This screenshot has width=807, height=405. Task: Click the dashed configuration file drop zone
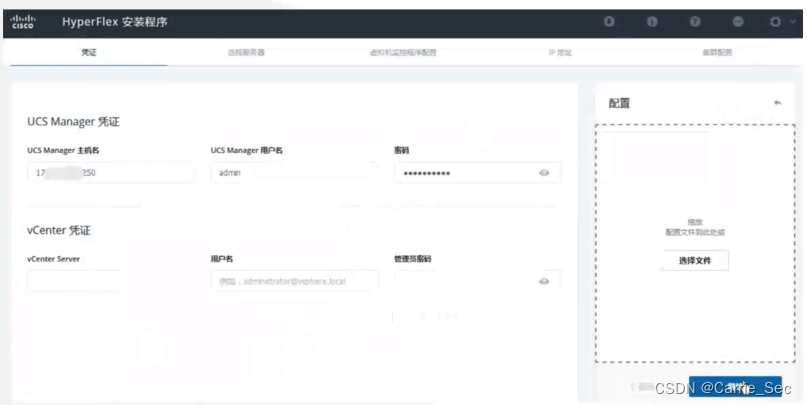click(695, 243)
